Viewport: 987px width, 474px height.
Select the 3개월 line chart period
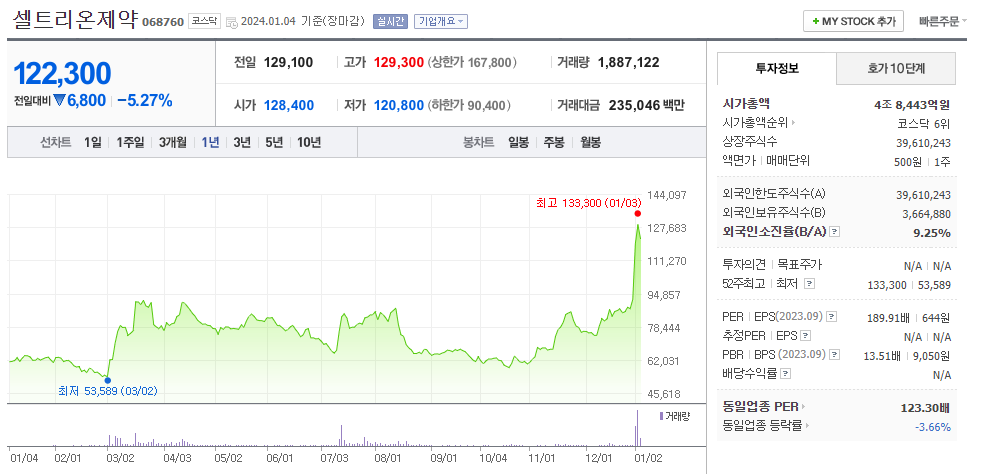point(172,142)
